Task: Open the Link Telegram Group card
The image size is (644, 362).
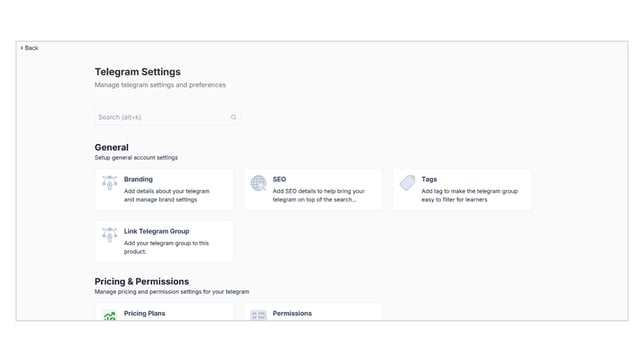Action: 164,241
